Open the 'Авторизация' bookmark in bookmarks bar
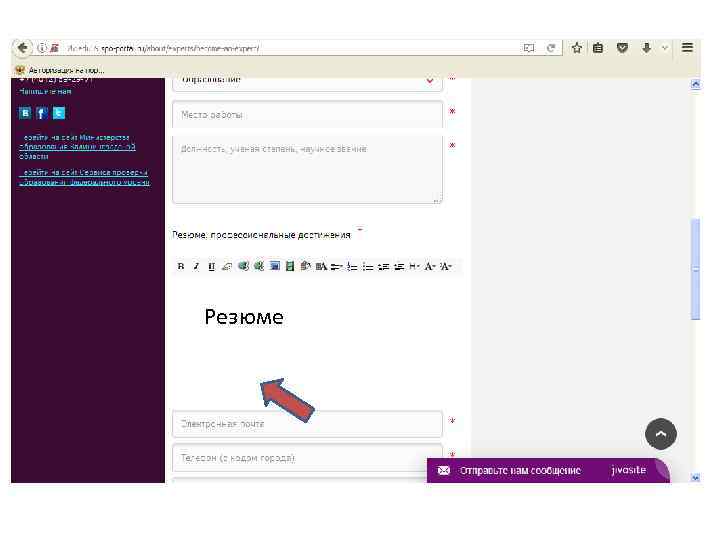720x540 pixels. coord(60,70)
